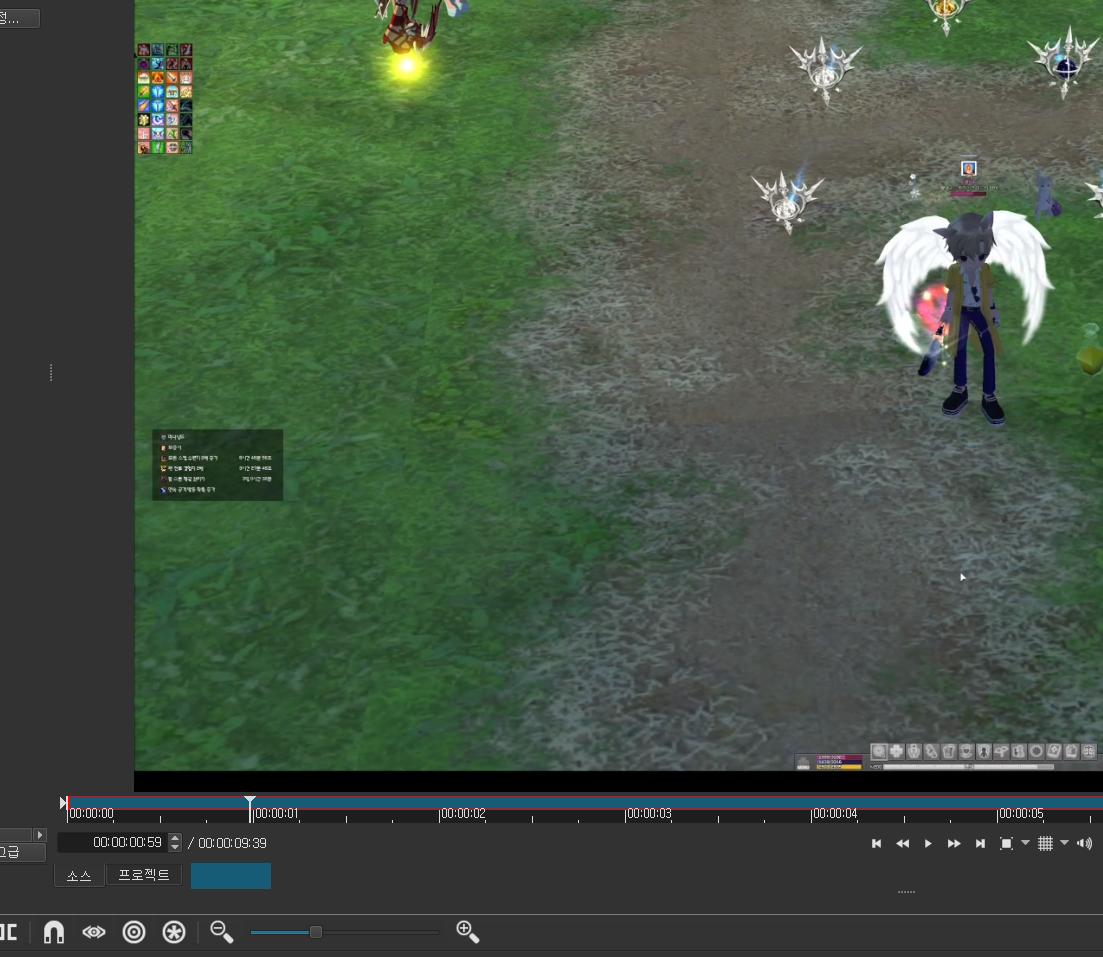Click the rewind button

[903, 843]
